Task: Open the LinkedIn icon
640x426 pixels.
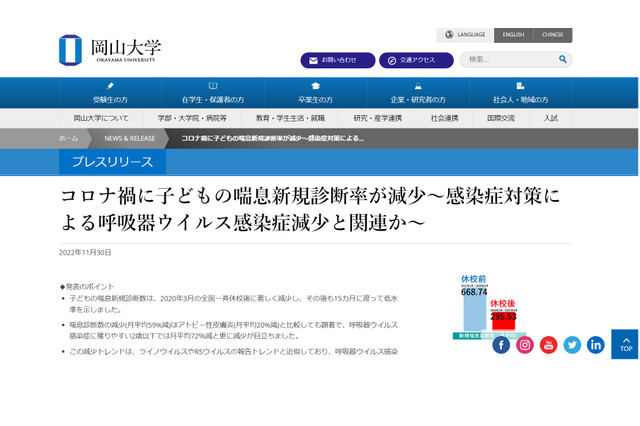Action: 596,345
